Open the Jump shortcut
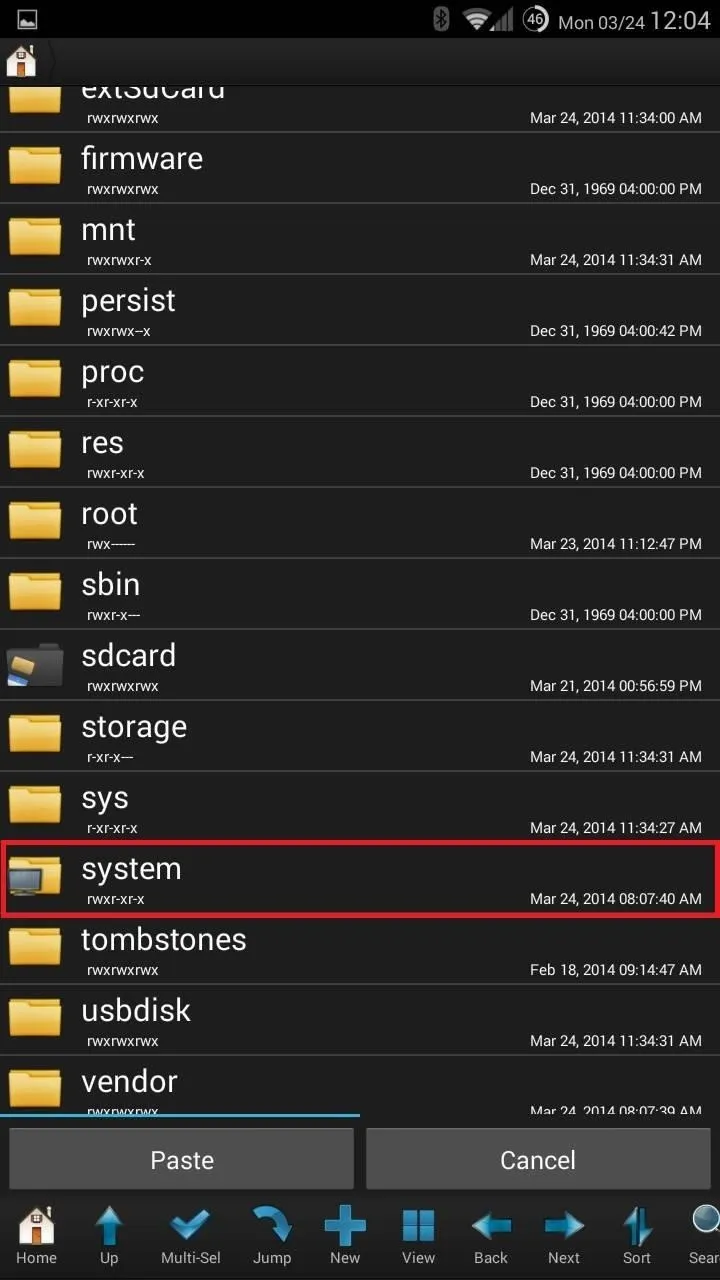Viewport: 720px width, 1280px height. tap(272, 1236)
